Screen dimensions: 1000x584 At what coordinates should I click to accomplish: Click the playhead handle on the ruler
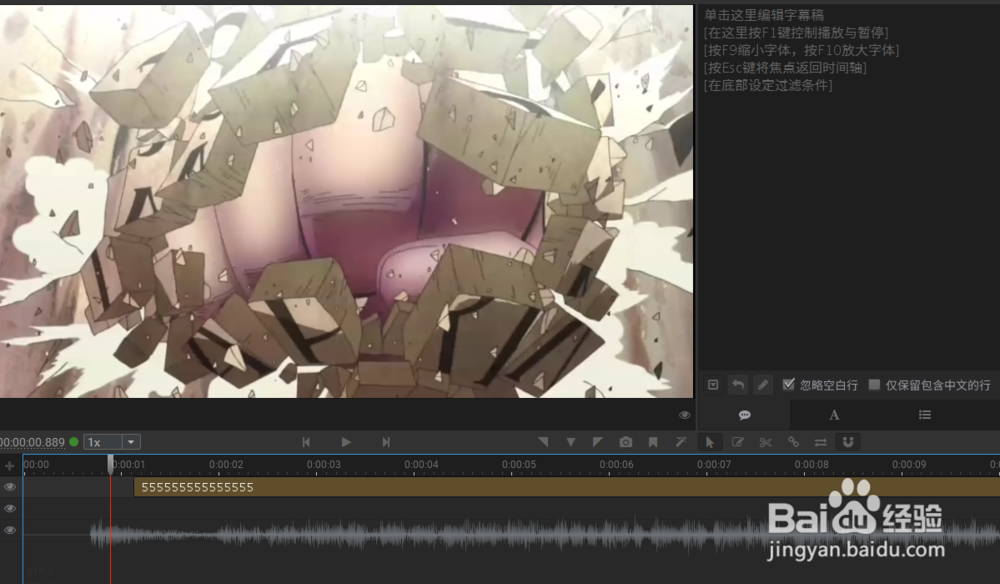click(110, 464)
